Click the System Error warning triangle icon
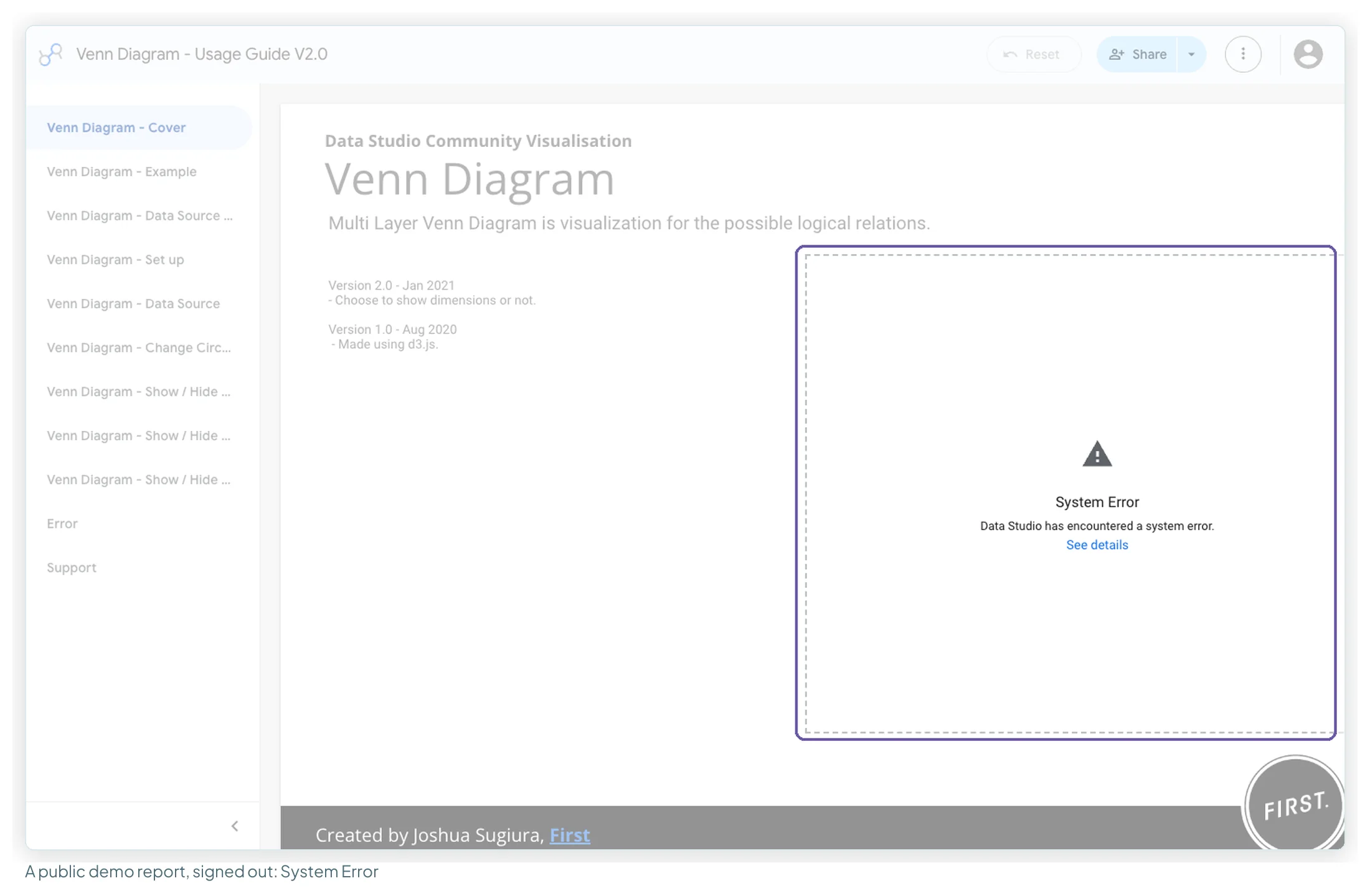The height and width of the screenshot is (896, 1370). [x=1097, y=454]
